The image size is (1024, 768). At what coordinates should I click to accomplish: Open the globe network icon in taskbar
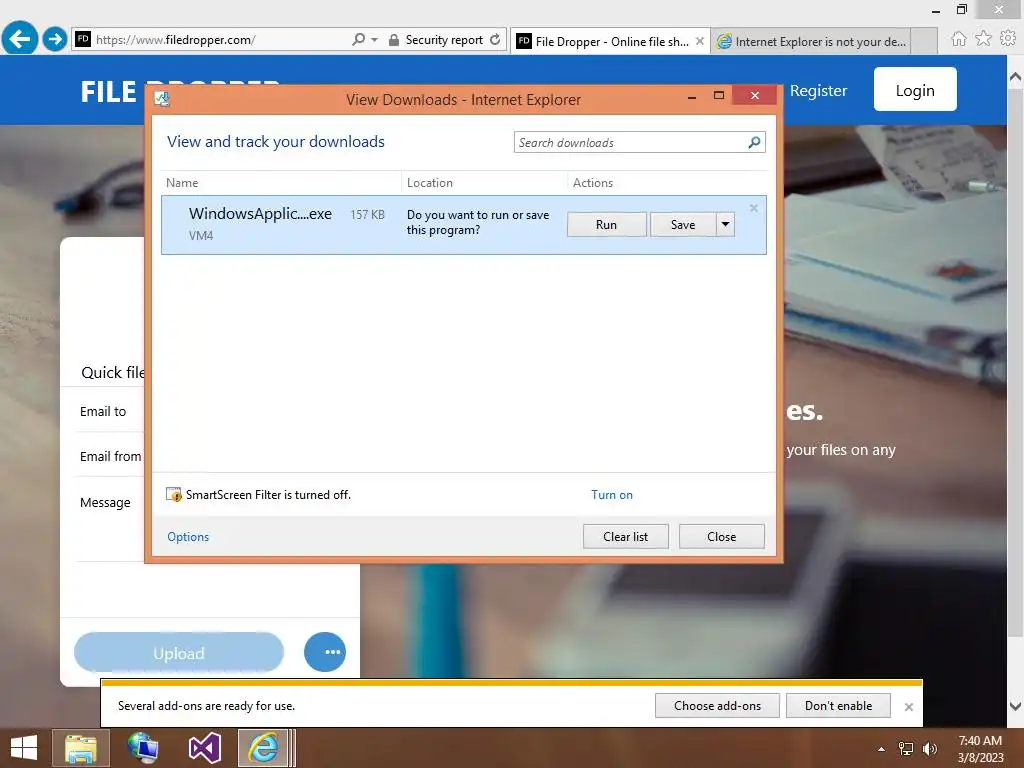(x=143, y=748)
